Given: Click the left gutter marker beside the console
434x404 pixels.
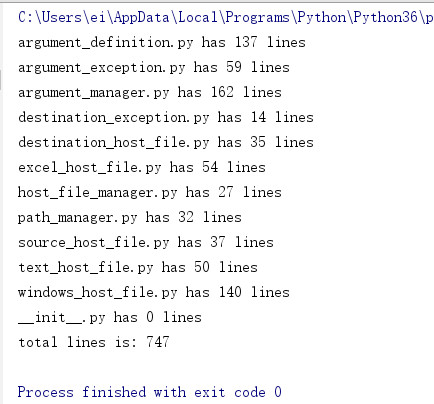Looking at the screenshot, I should (1, 80).
